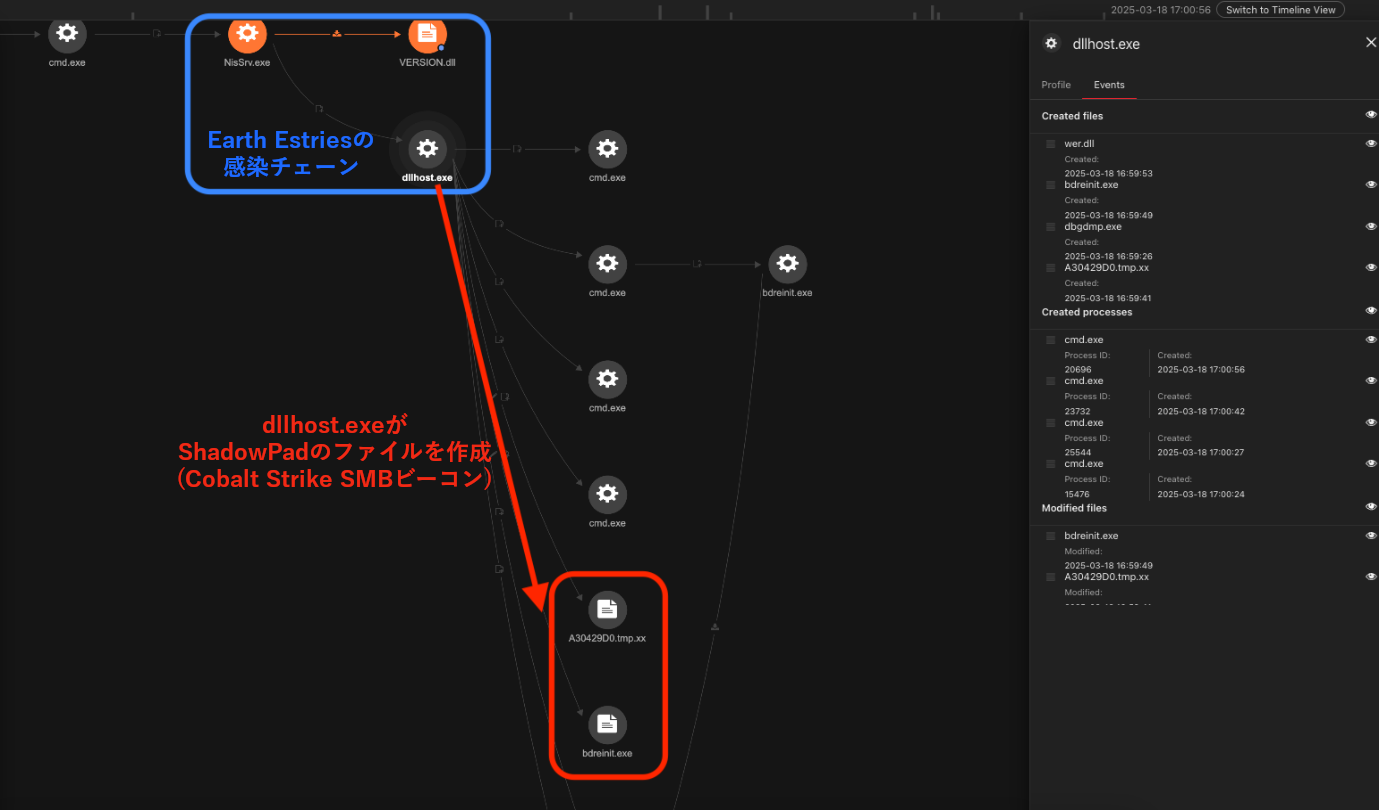This screenshot has width=1379, height=810.
Task: Click the bdreinit.exe file node
Action: pyautogui.click(x=607, y=724)
